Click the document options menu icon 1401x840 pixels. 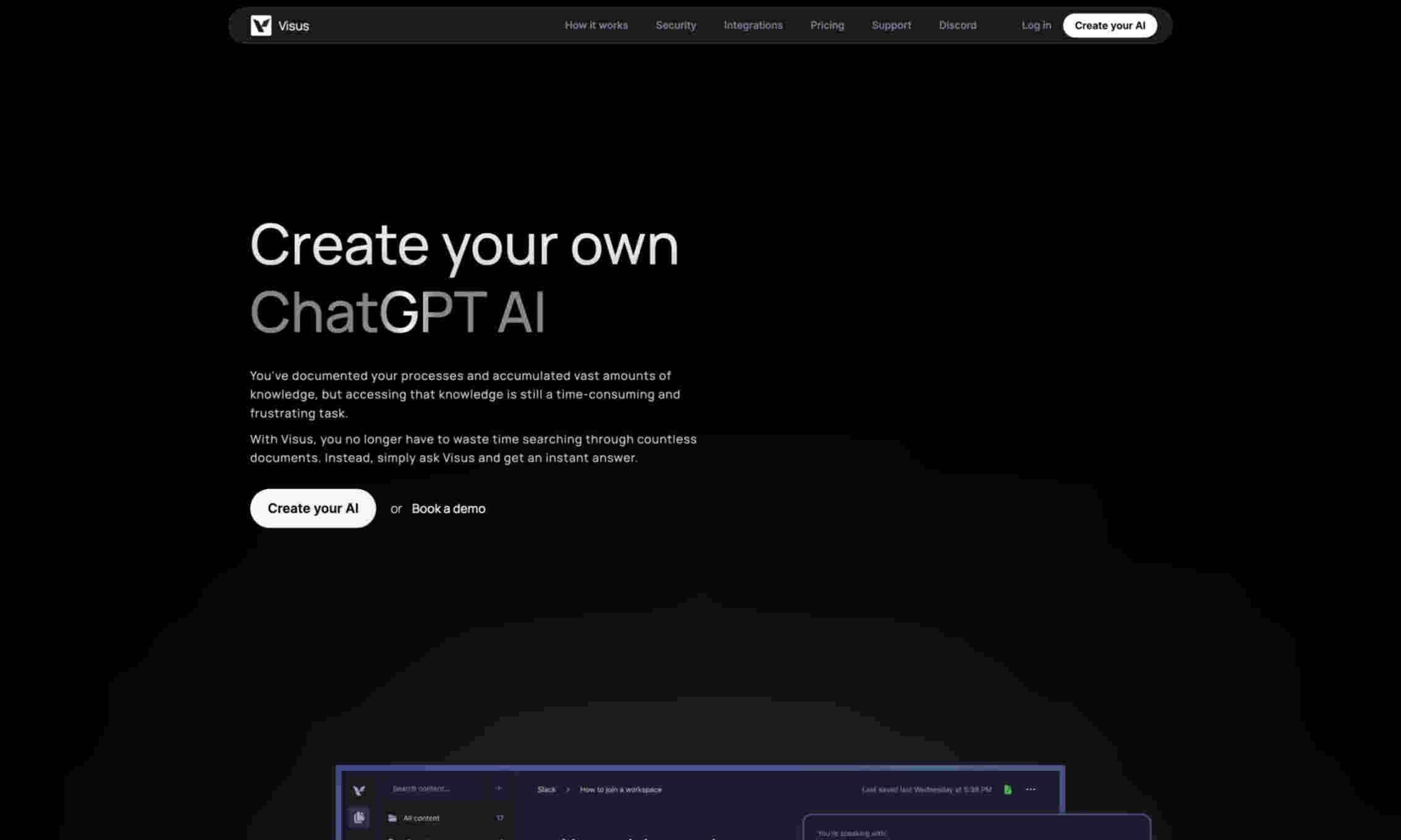pyautogui.click(x=1031, y=788)
